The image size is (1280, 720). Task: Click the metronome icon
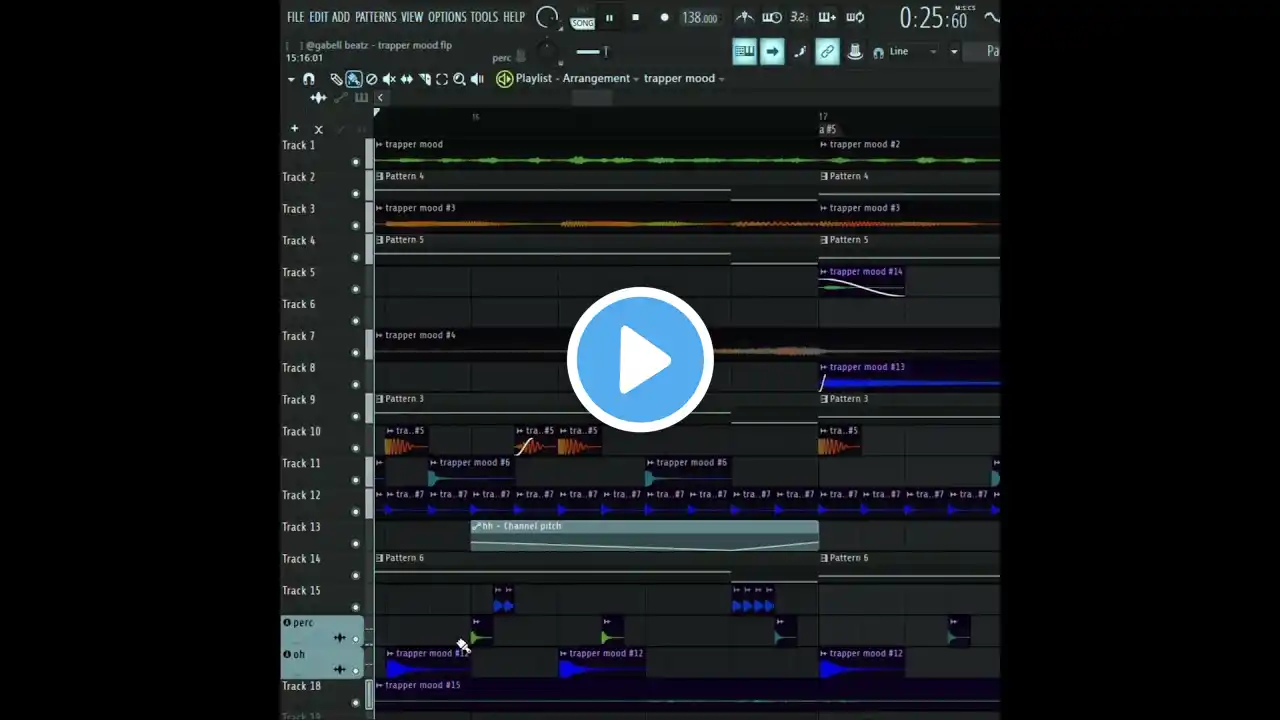(745, 17)
